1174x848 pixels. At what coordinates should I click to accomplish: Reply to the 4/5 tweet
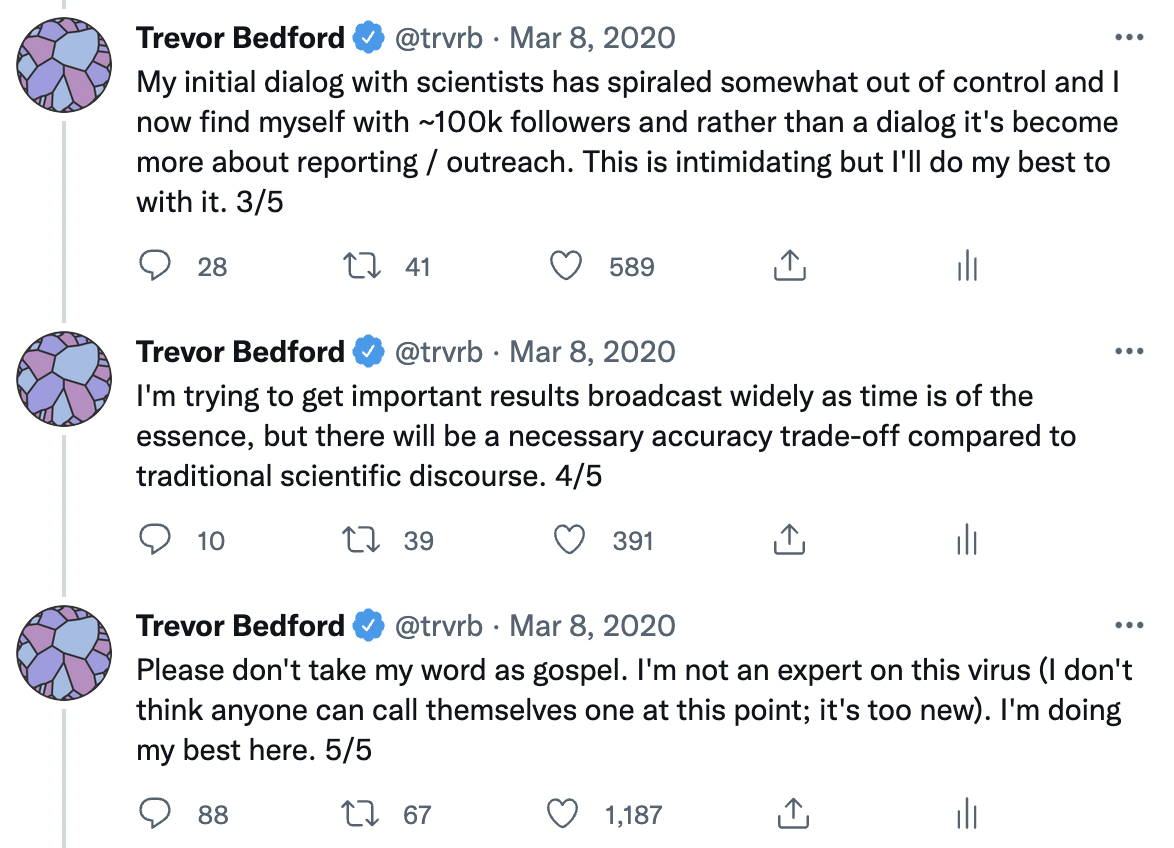pos(153,540)
